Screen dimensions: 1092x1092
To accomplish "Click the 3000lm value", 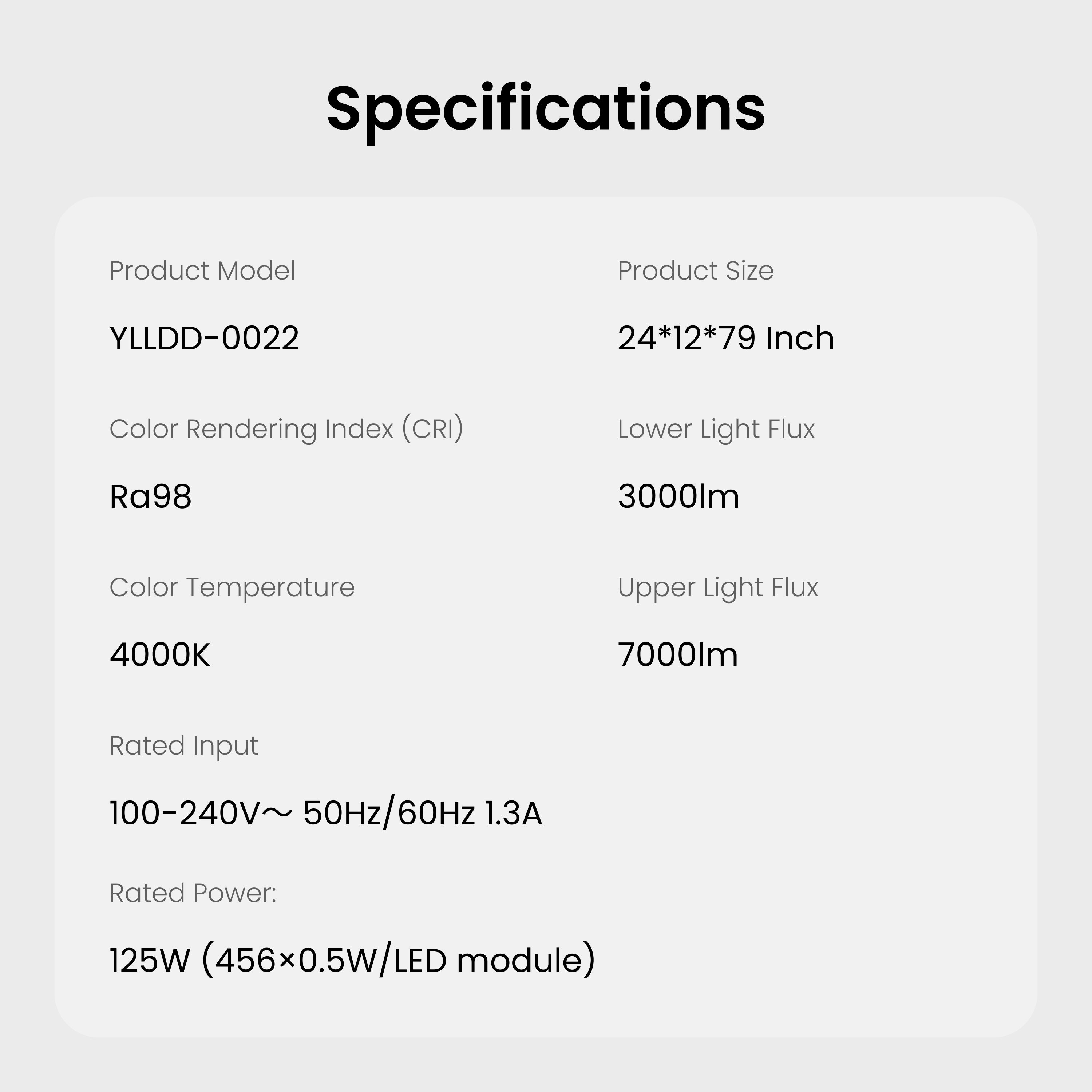I will [x=678, y=496].
